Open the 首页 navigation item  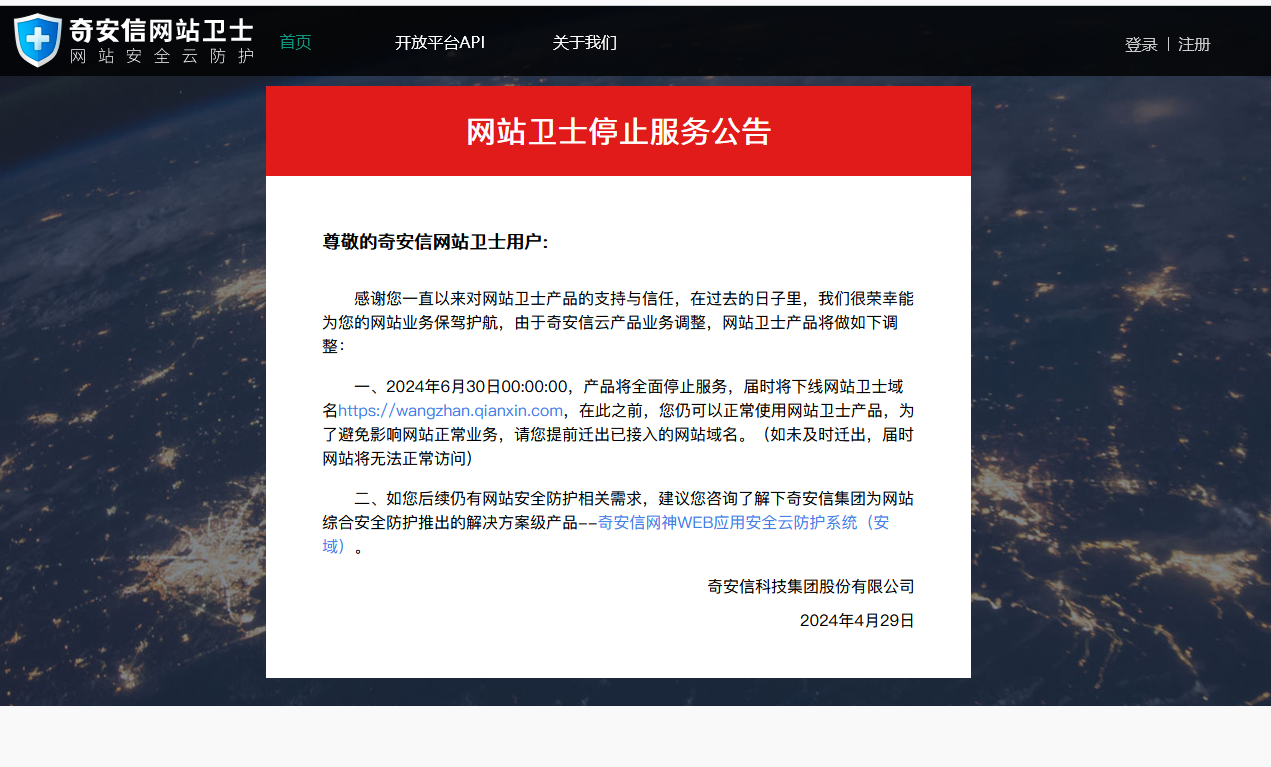[295, 42]
